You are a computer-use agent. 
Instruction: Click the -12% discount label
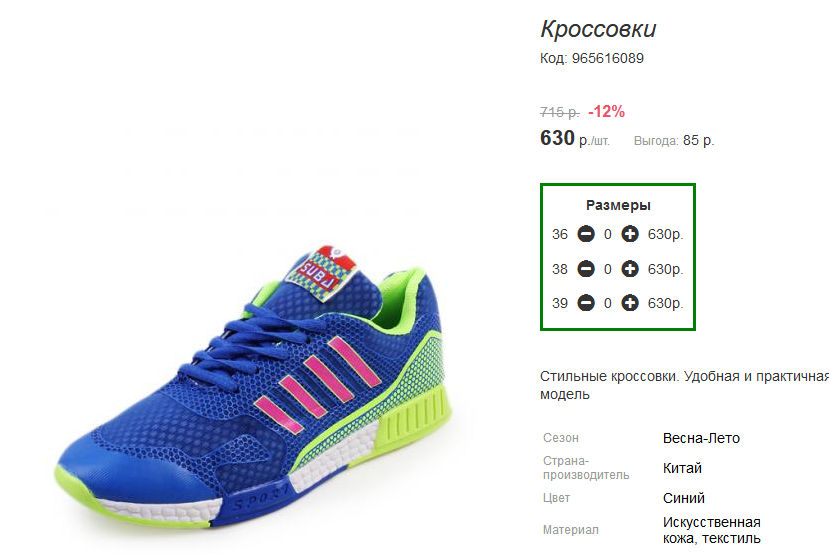[606, 111]
